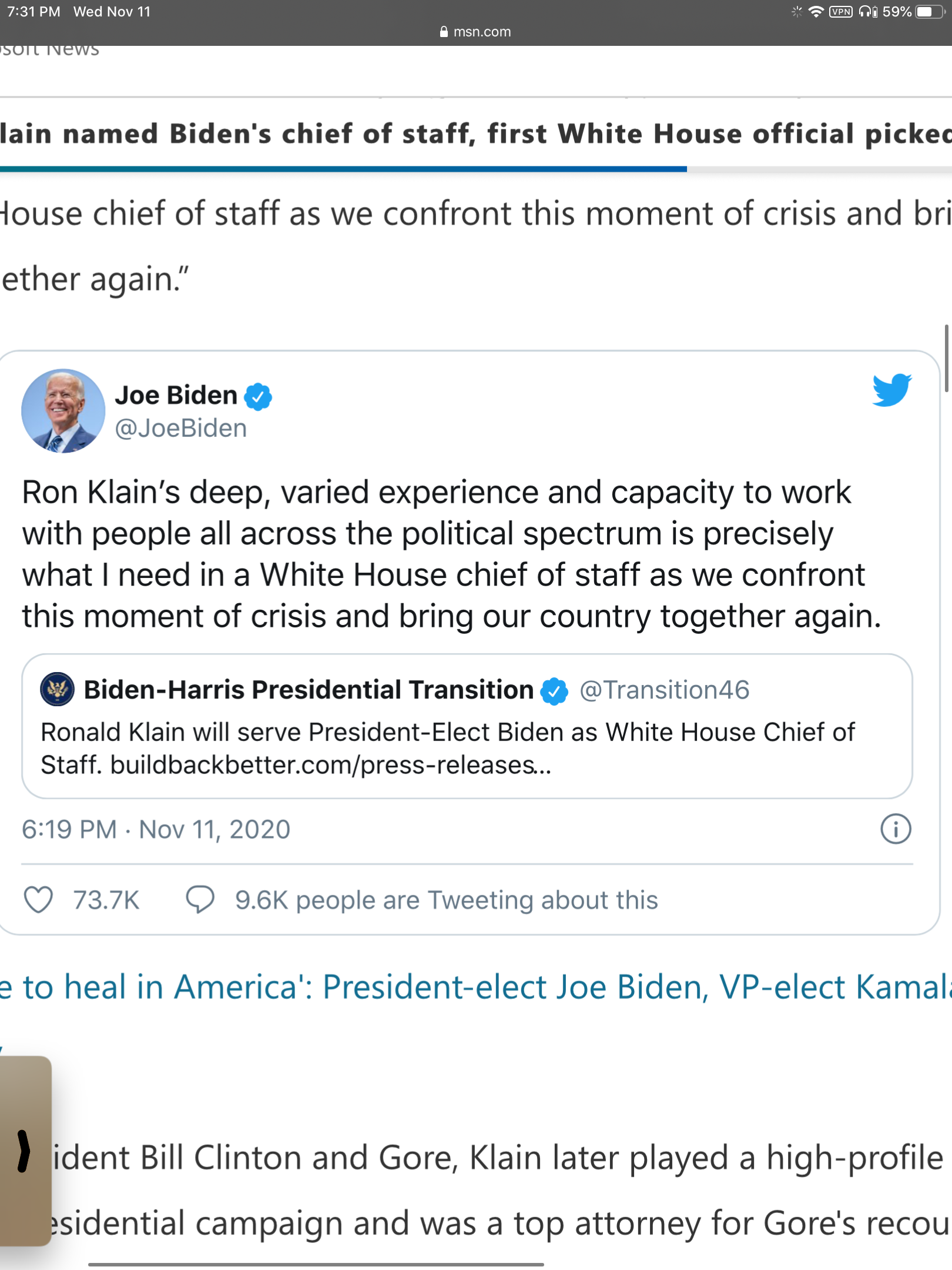Click the Joe Biden display name
Screen dimensions: 952x1270
pos(176,395)
